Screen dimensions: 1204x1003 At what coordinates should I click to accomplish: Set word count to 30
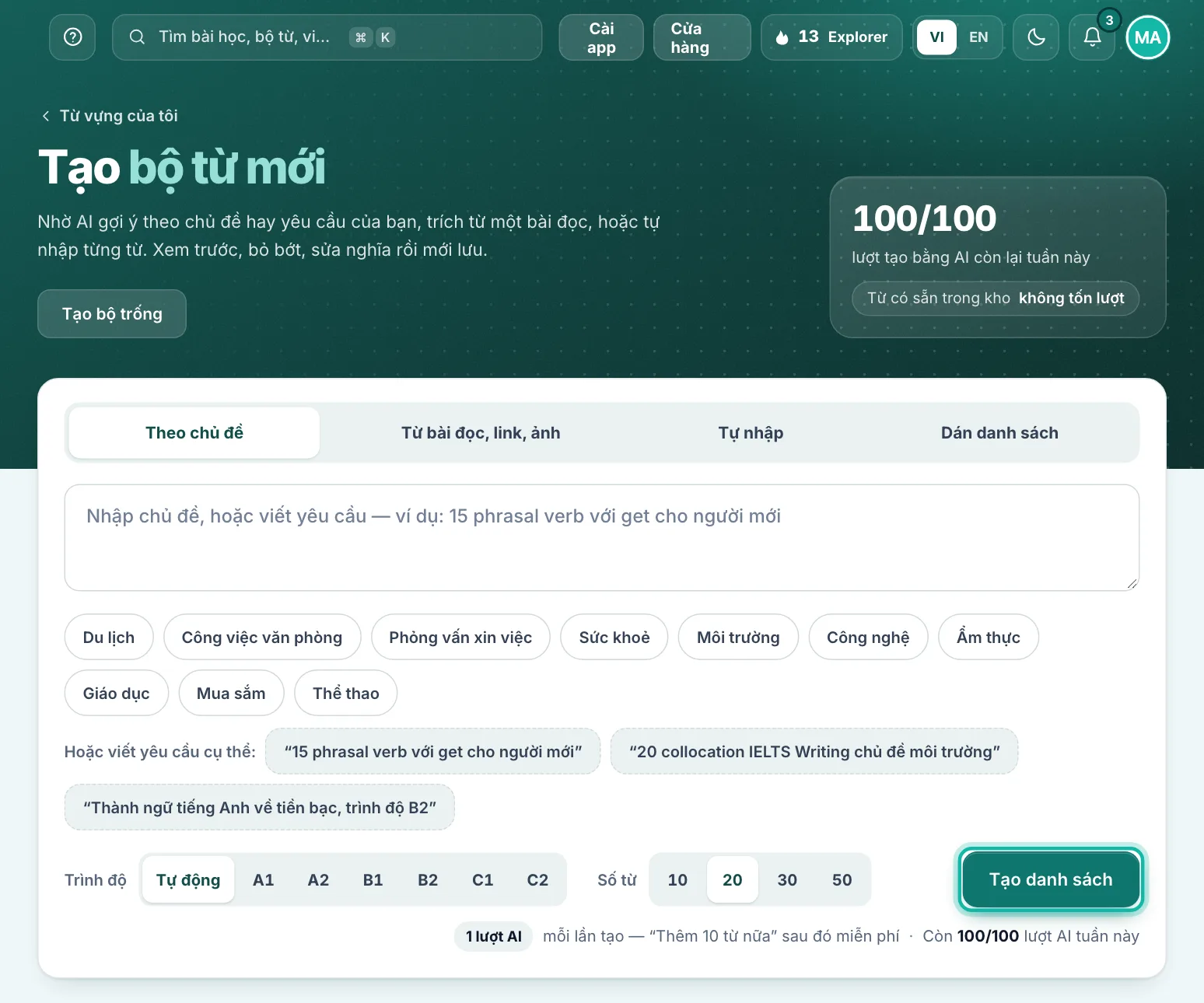click(x=787, y=879)
